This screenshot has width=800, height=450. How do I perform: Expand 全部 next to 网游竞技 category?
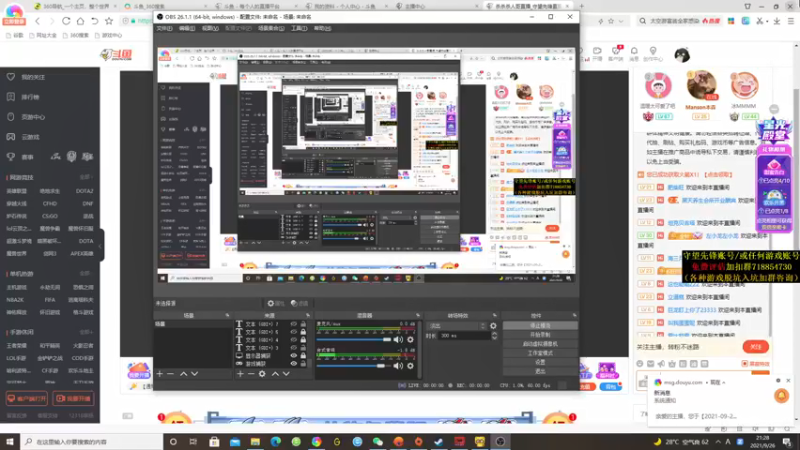[86, 177]
